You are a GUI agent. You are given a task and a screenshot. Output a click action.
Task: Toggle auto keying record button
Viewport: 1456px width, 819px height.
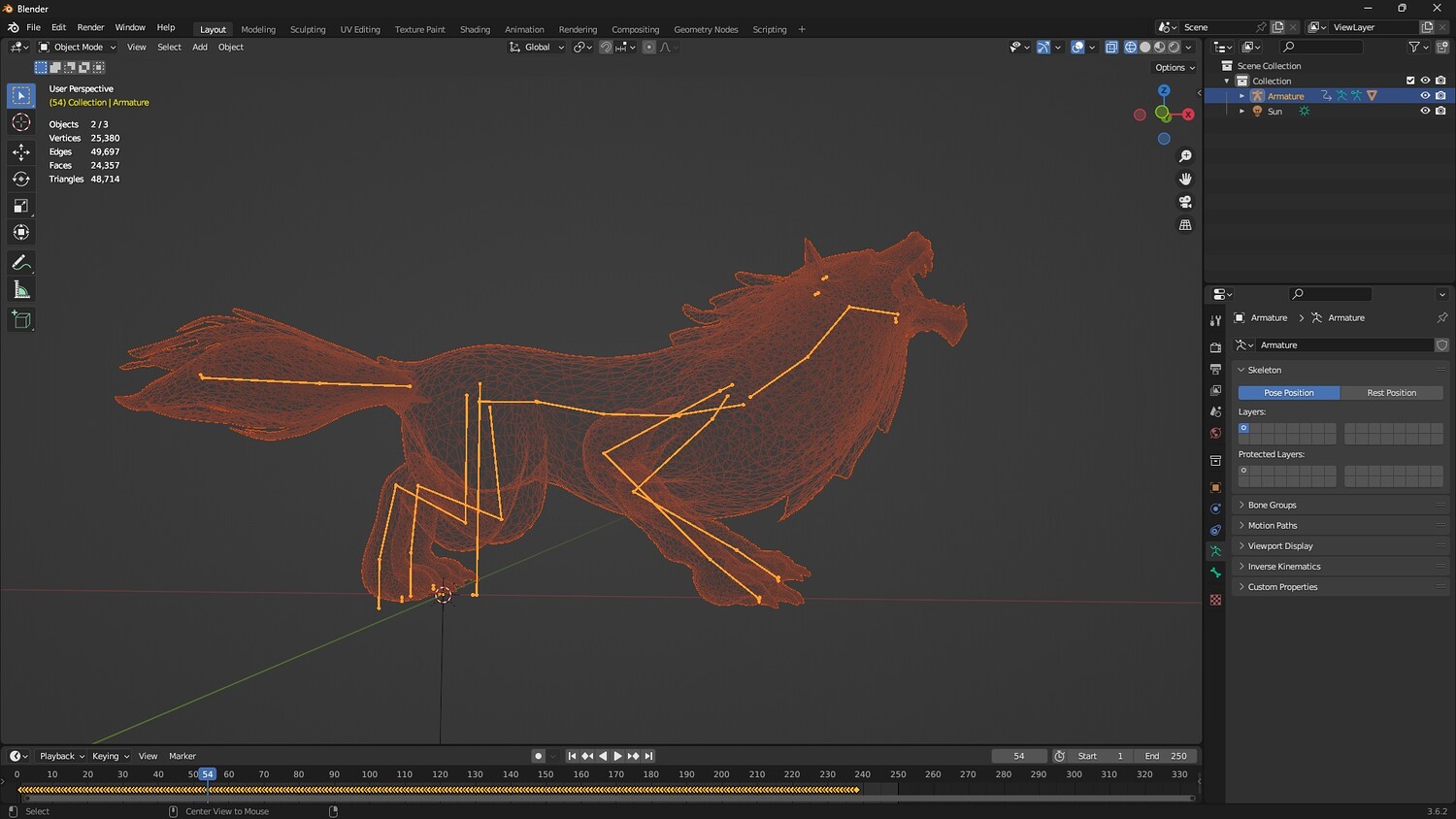tap(538, 756)
